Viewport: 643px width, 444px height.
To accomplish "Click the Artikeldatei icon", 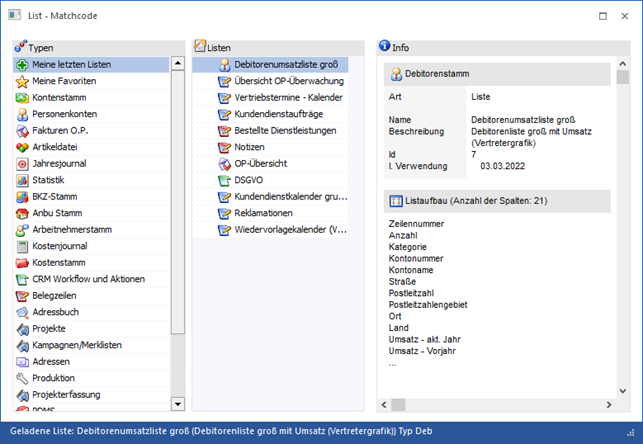I will 22,147.
